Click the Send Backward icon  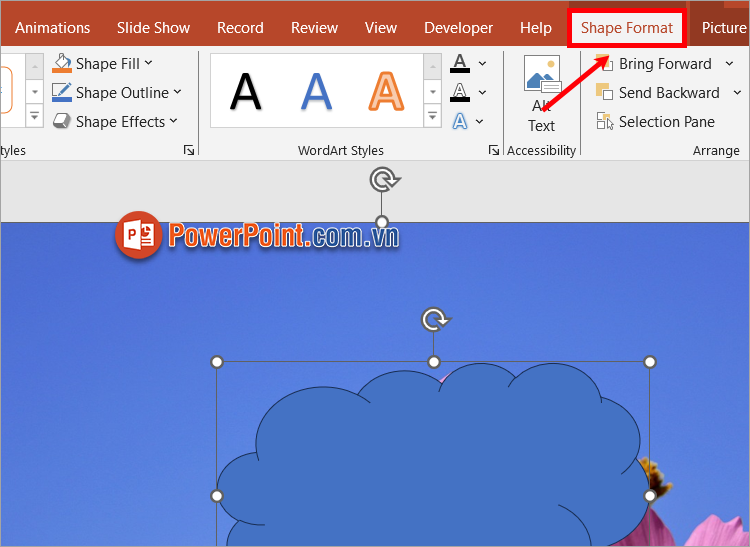[x=605, y=93]
